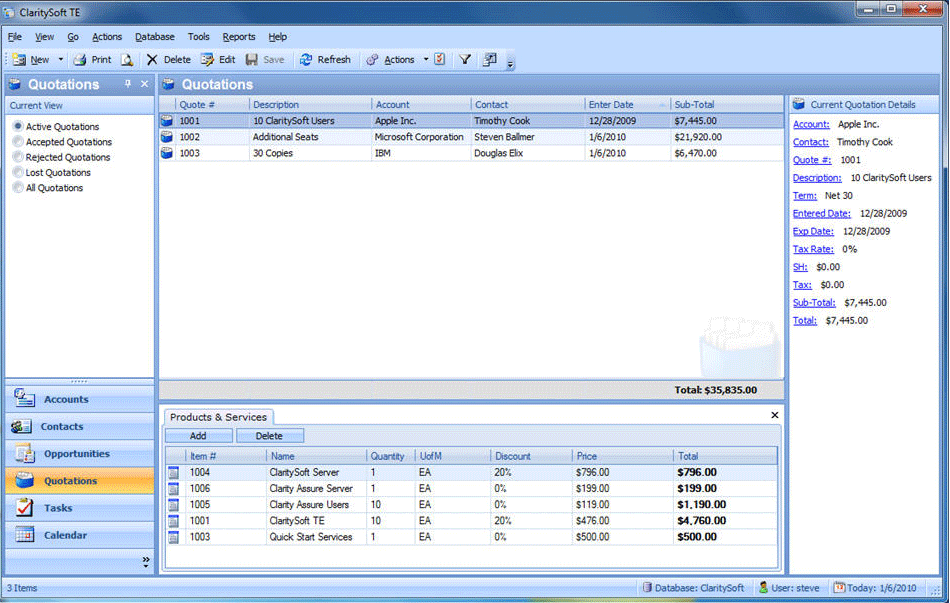Viewport: 950px width, 603px height.
Task: Select Rejected Quotations radio button
Action: pyautogui.click(x=18, y=157)
